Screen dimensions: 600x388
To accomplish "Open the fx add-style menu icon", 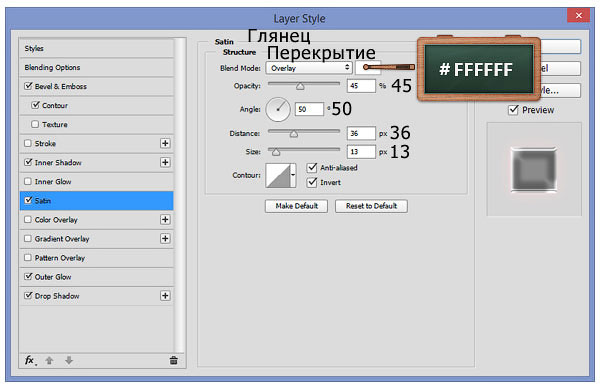I will [x=30, y=360].
